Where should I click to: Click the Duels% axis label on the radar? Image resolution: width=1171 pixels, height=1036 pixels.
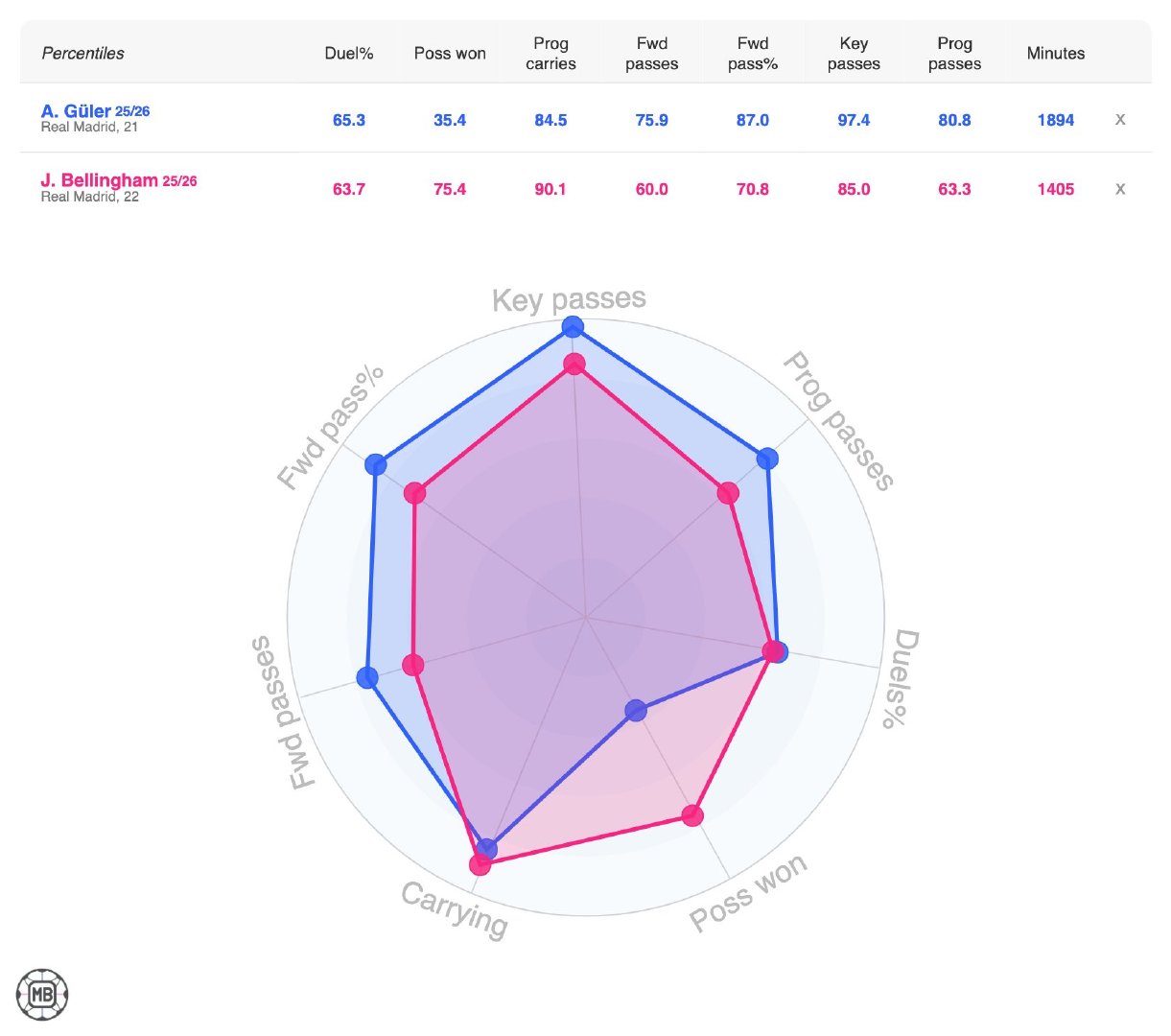point(901,678)
